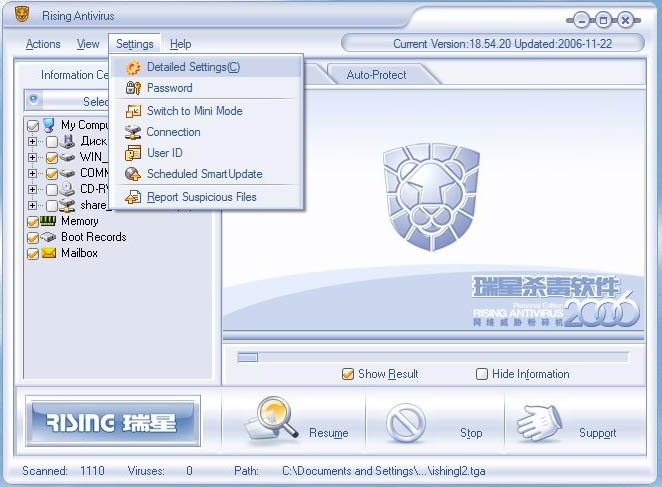
Task: Click the My Computer monitor icon
Action: pyautogui.click(x=49, y=125)
